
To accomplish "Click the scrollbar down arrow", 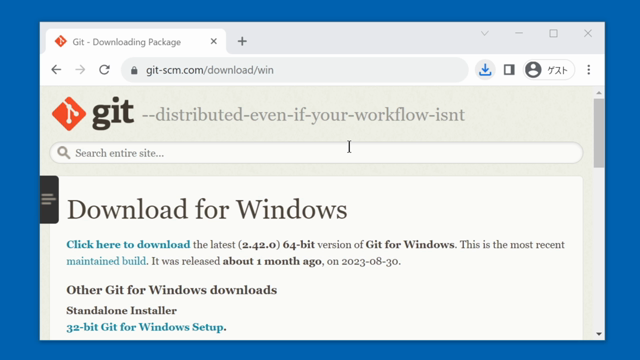I will coord(599,334).
